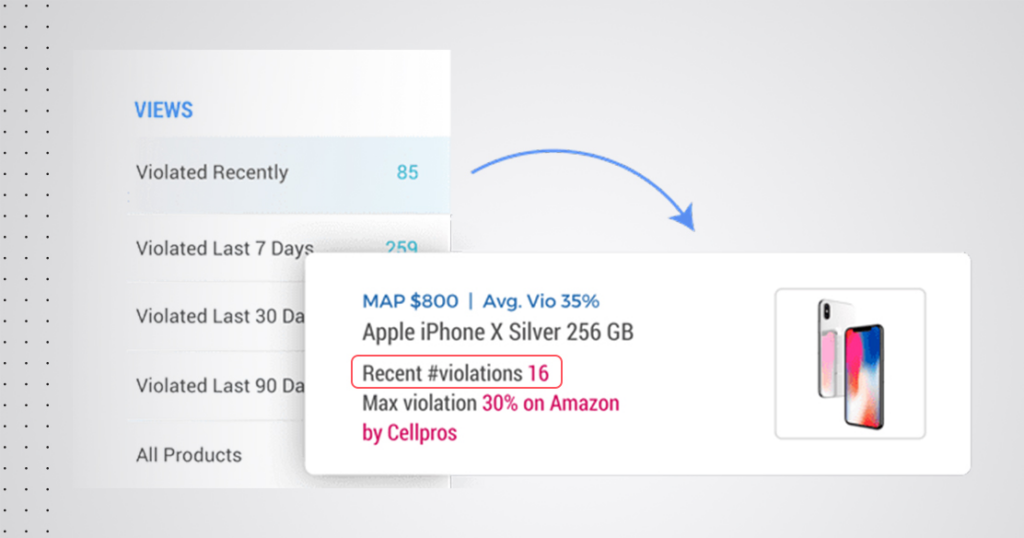
Task: Show the All Products view
Action: [189, 455]
